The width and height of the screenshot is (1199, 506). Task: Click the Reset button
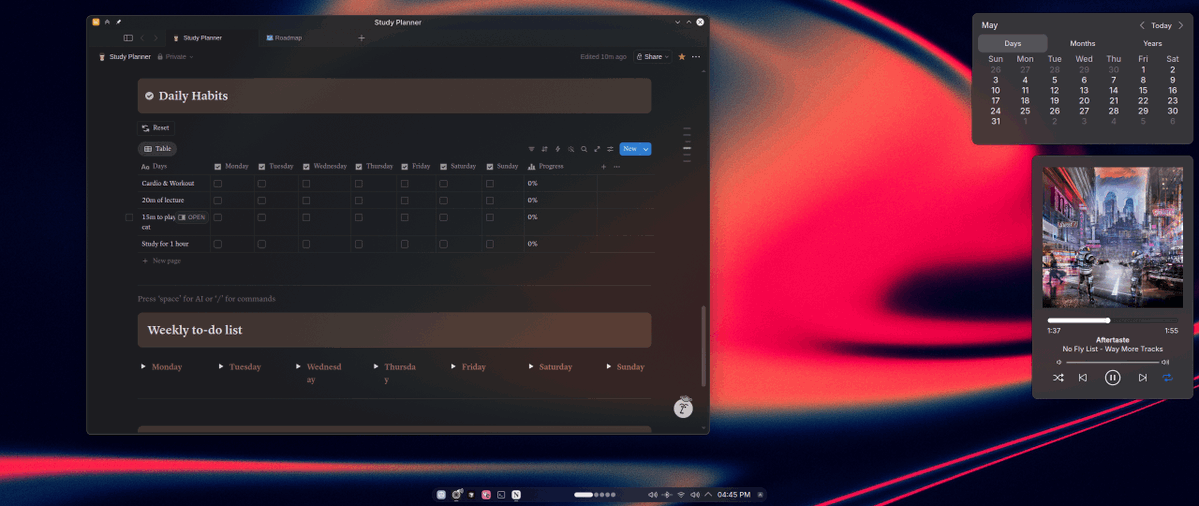156,128
